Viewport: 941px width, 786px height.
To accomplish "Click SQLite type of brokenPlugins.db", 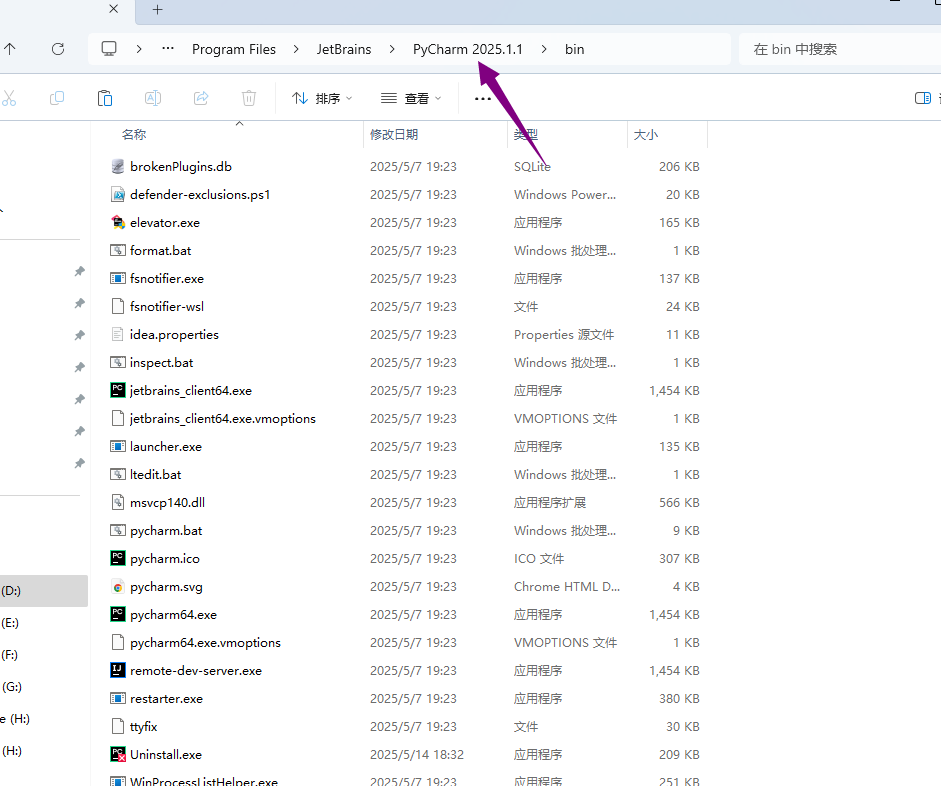I will pos(532,167).
